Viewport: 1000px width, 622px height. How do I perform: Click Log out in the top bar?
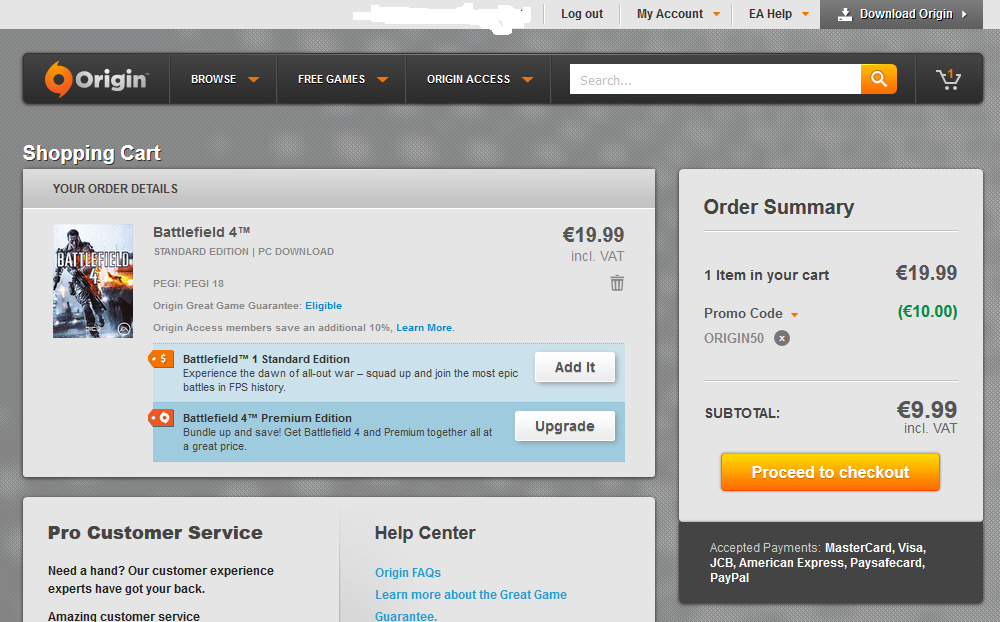[582, 14]
